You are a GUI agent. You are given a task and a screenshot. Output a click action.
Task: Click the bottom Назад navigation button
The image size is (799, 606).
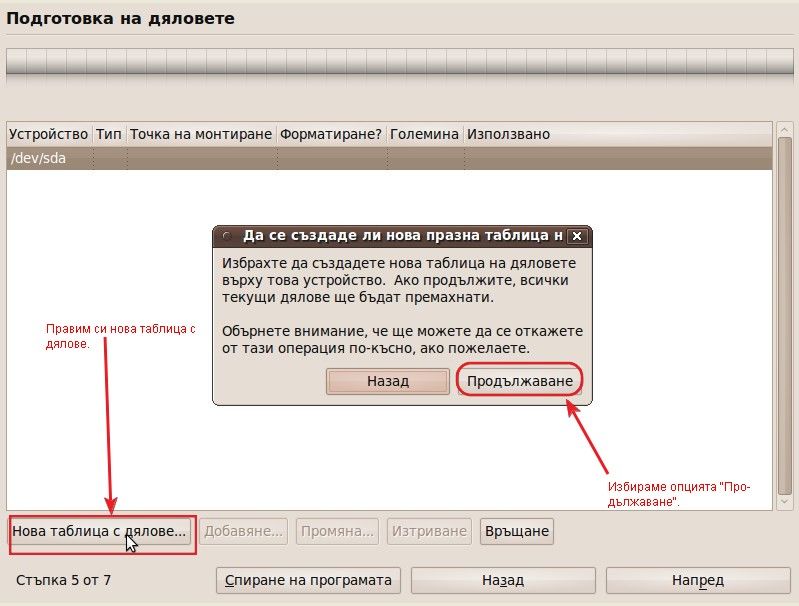click(x=503, y=581)
